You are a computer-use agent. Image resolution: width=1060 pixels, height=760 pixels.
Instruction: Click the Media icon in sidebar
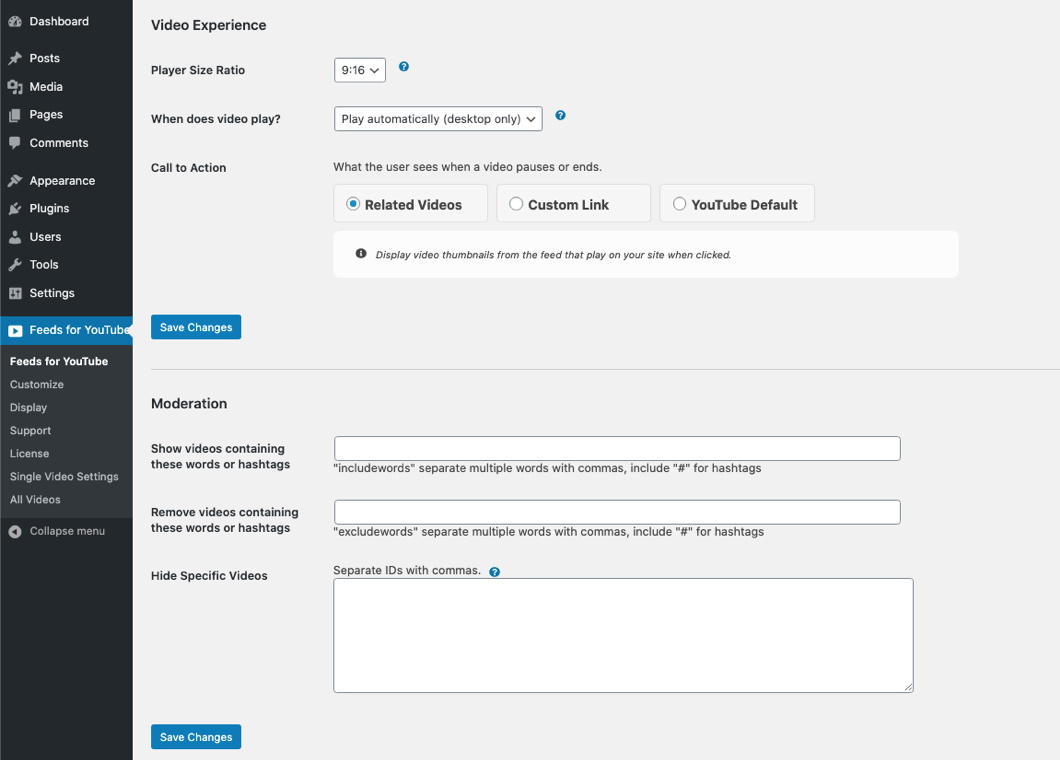(x=15, y=87)
